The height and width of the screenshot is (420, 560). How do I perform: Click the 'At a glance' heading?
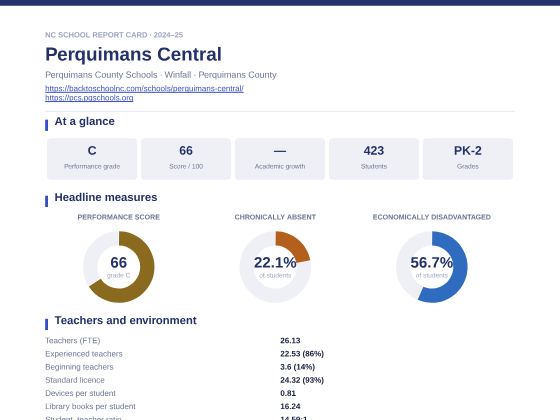coord(85,121)
